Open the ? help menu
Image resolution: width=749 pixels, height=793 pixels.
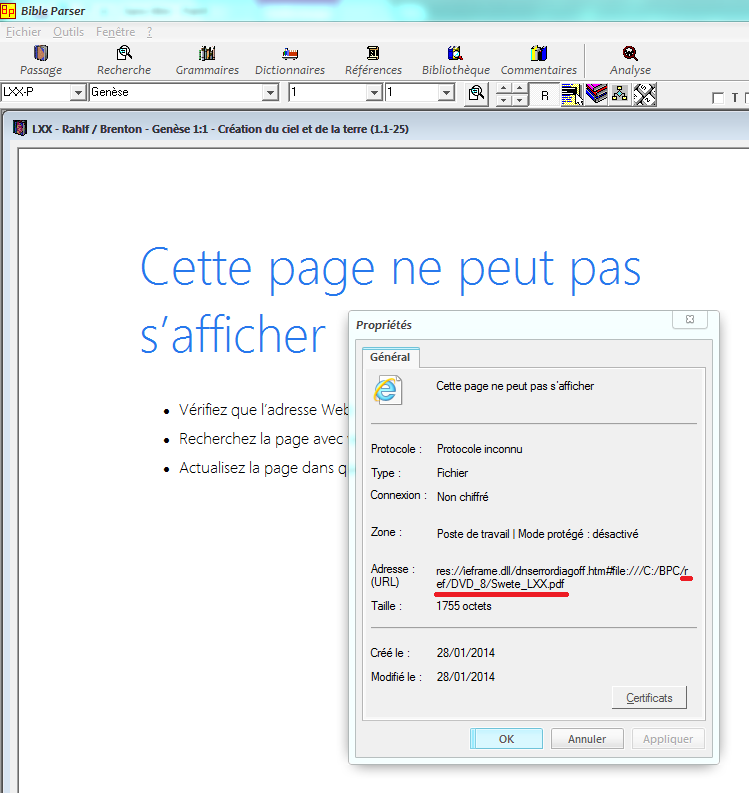[150, 32]
